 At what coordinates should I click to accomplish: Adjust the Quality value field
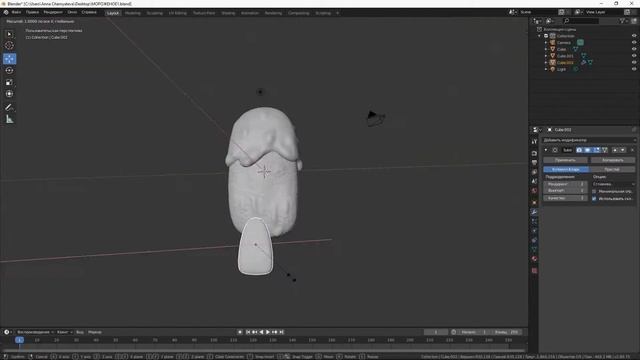pyautogui.click(x=565, y=198)
